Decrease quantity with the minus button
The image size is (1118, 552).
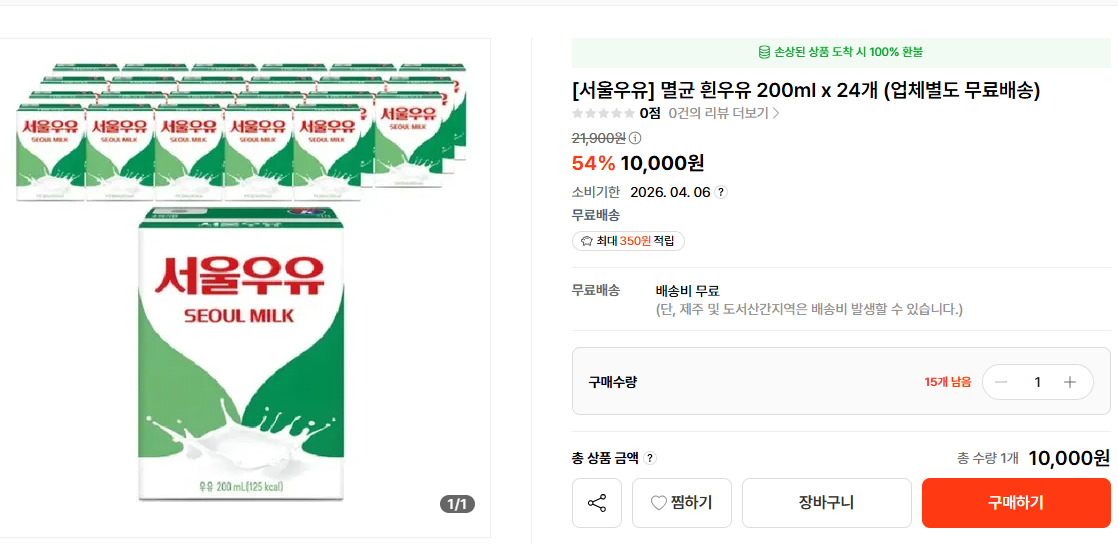[1001, 382]
